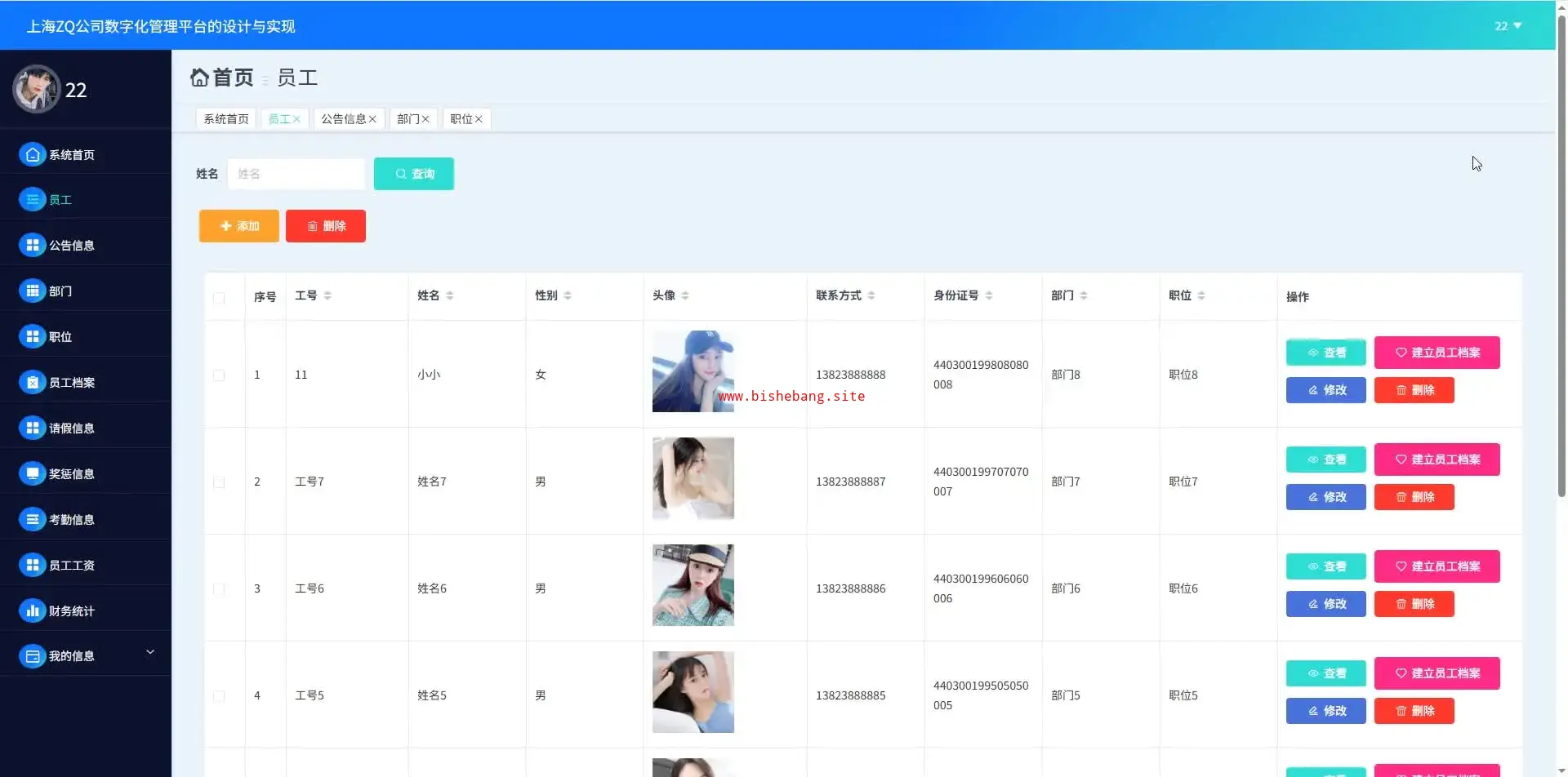Check the row checkbox for 姓名7

pos(219,482)
